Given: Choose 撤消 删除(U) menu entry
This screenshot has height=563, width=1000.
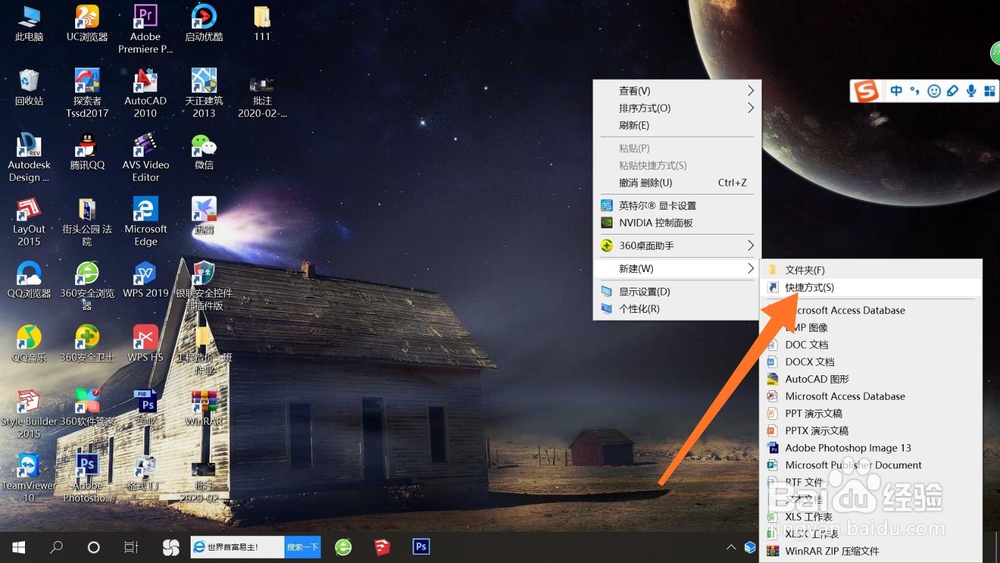Looking at the screenshot, I should point(677,182).
